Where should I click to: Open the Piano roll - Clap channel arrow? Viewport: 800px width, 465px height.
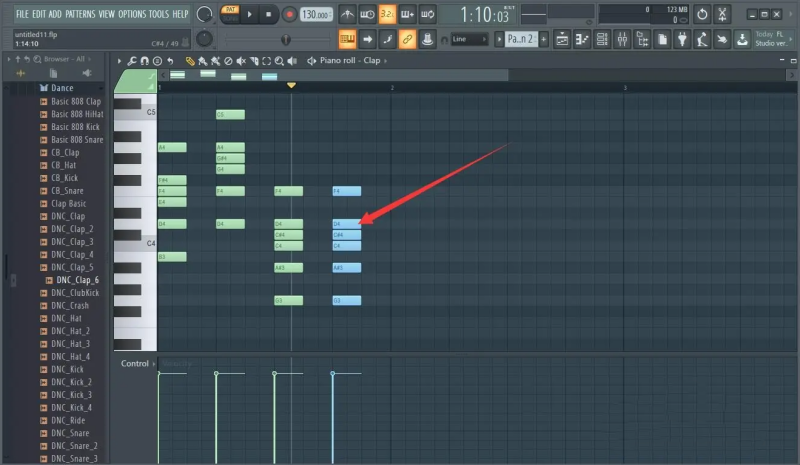coord(385,61)
